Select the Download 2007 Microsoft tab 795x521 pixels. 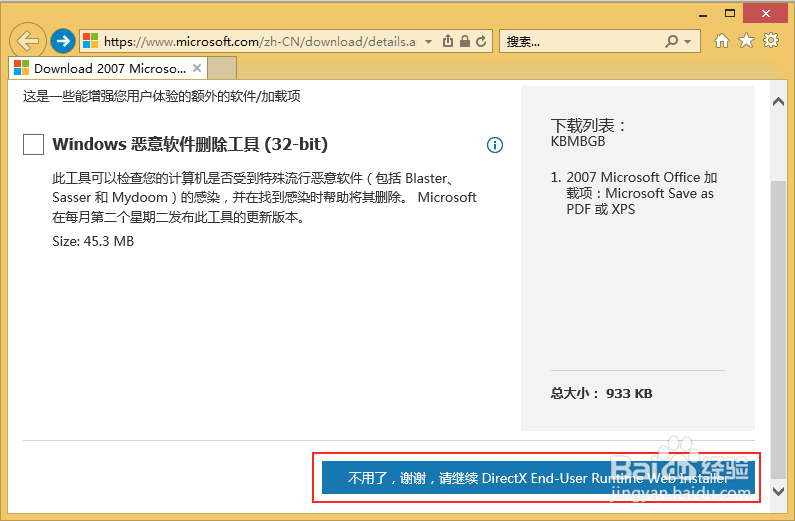(x=107, y=68)
